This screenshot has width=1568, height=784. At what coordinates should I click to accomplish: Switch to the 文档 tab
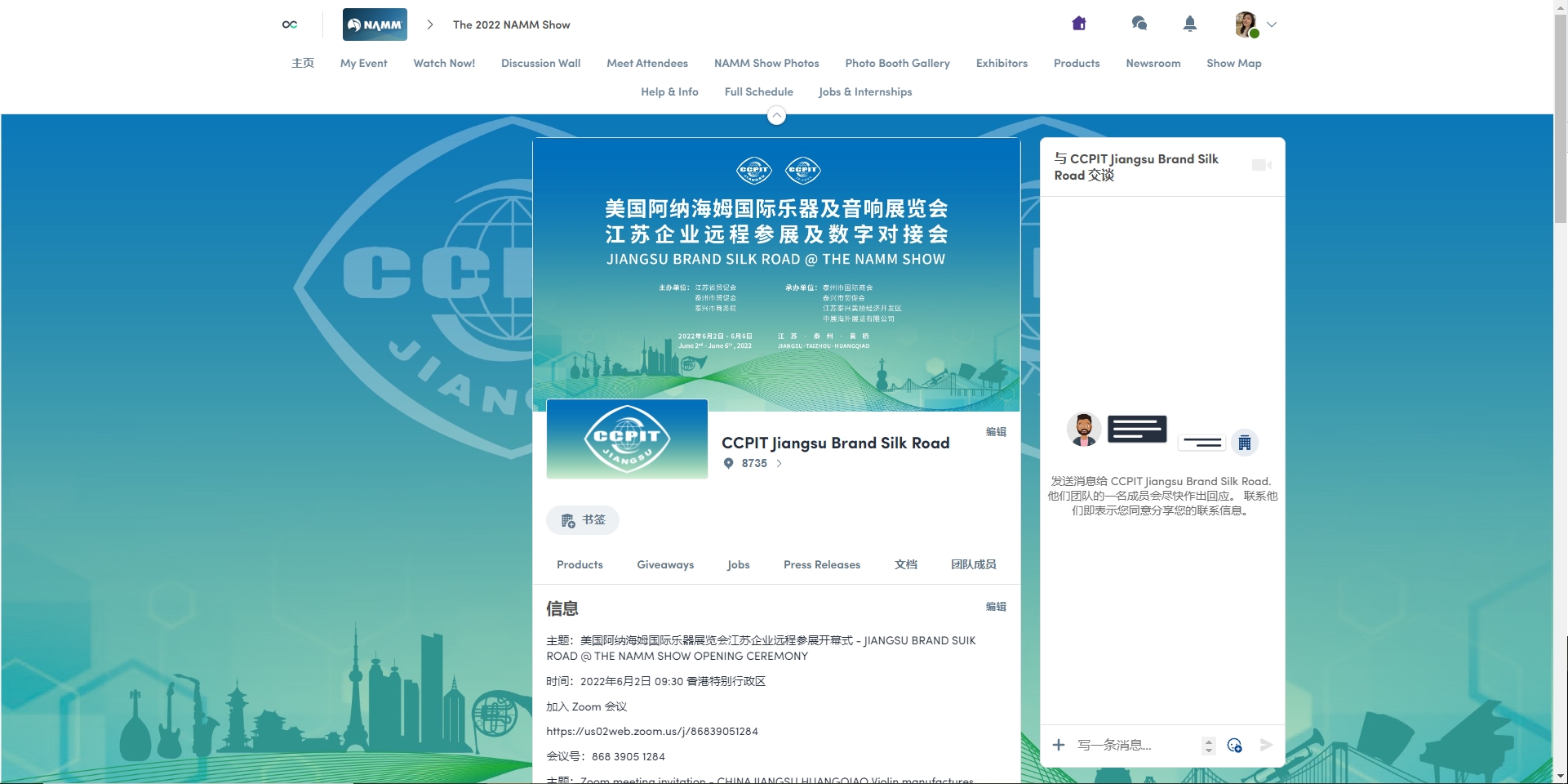point(906,564)
